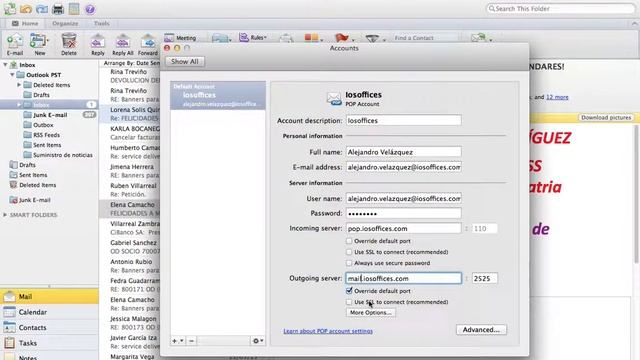Image resolution: width=640 pixels, height=360 pixels.
Task: Click the help question mark icon
Action: (x=90, y=9)
